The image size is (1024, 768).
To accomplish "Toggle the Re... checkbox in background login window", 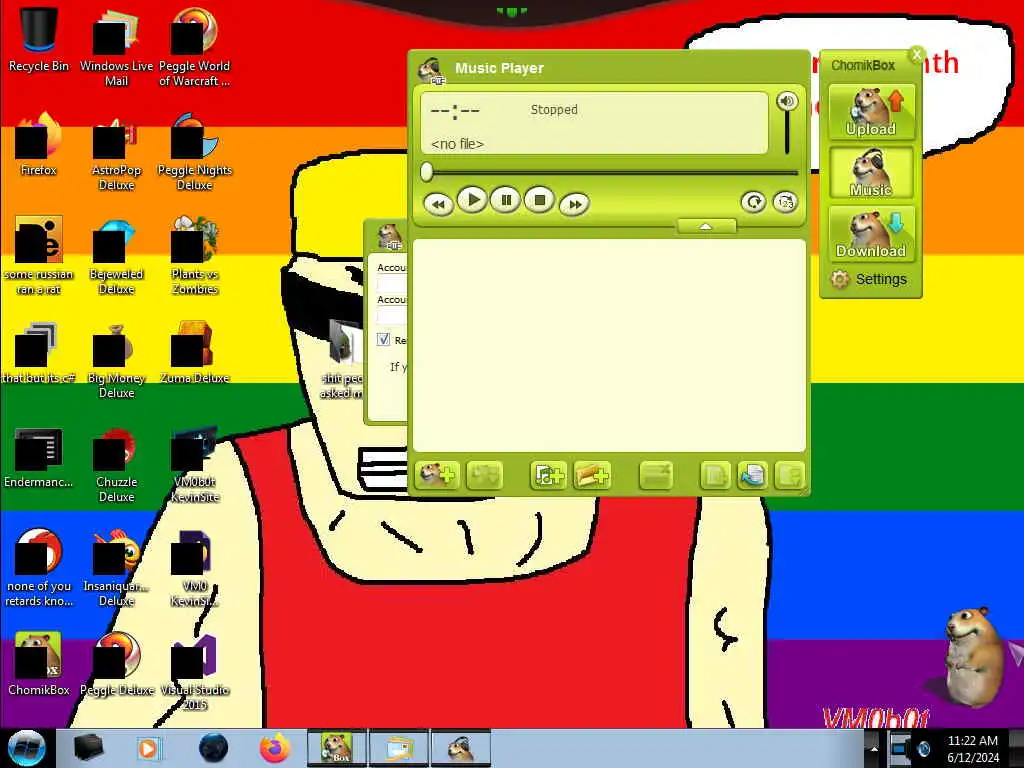I will click(x=383, y=340).
